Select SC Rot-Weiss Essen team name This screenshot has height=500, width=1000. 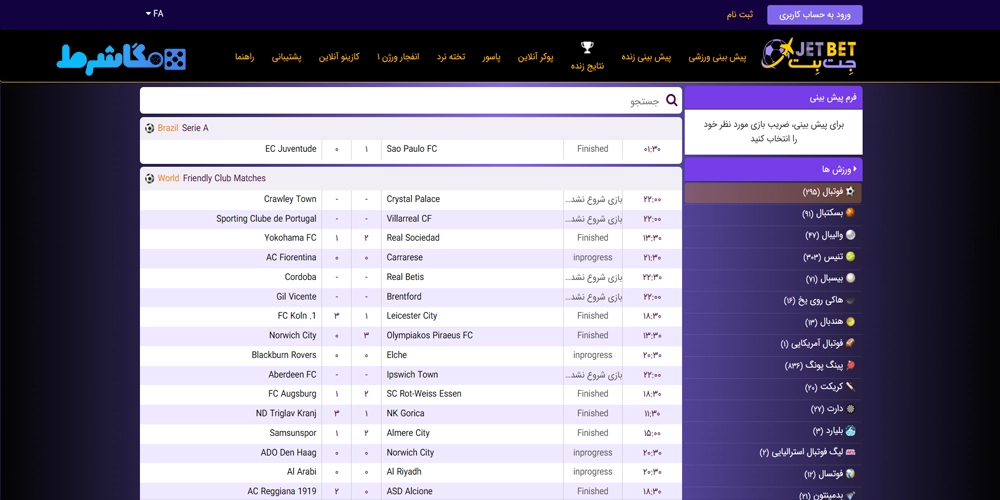[424, 394]
